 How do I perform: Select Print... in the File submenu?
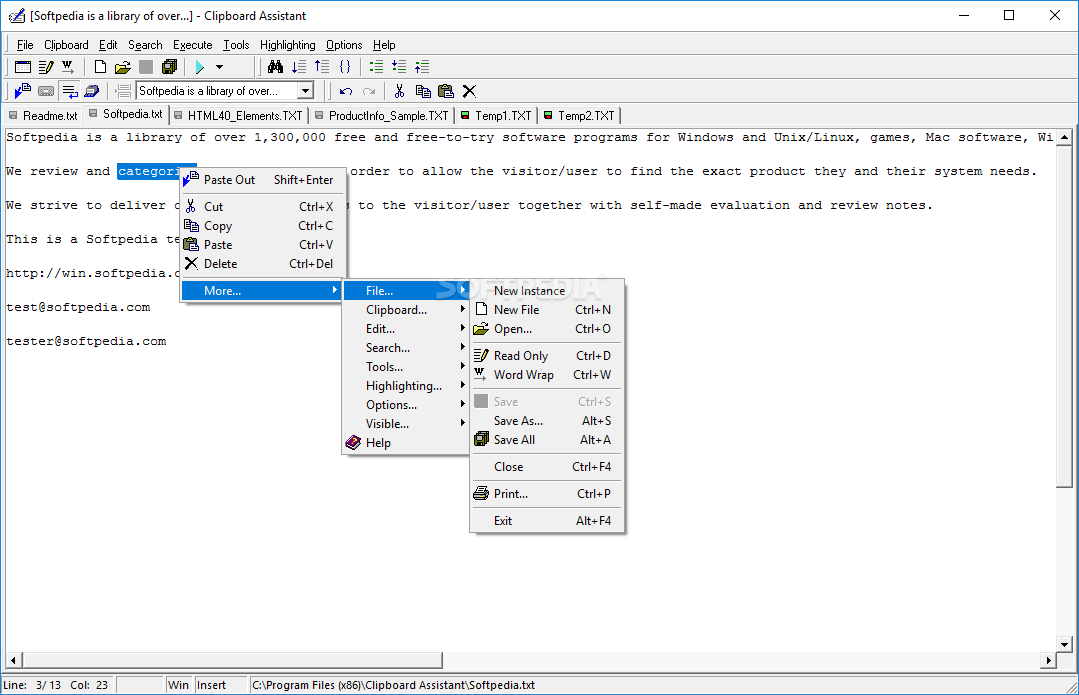coord(547,493)
